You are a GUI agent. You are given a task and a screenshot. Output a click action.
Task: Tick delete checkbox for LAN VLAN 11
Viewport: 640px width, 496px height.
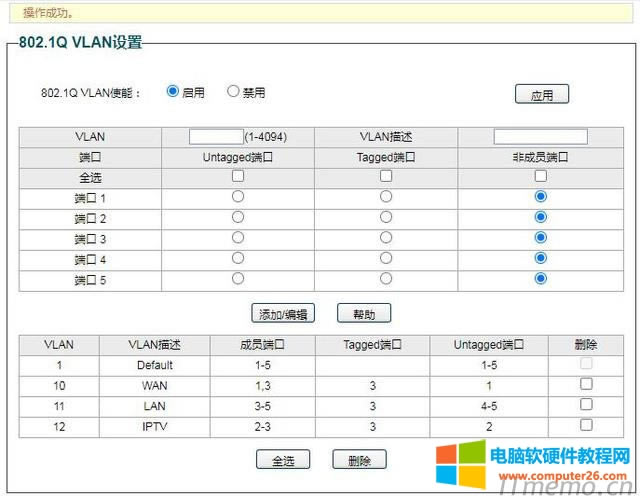click(586, 404)
